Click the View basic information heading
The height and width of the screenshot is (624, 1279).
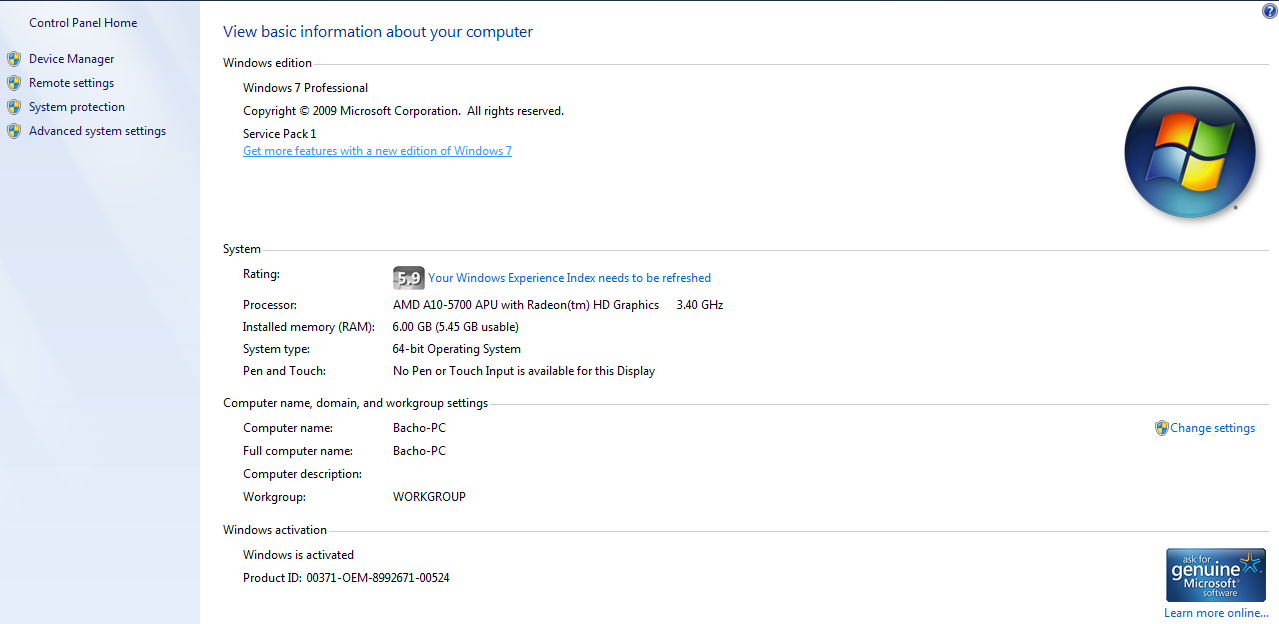378,32
